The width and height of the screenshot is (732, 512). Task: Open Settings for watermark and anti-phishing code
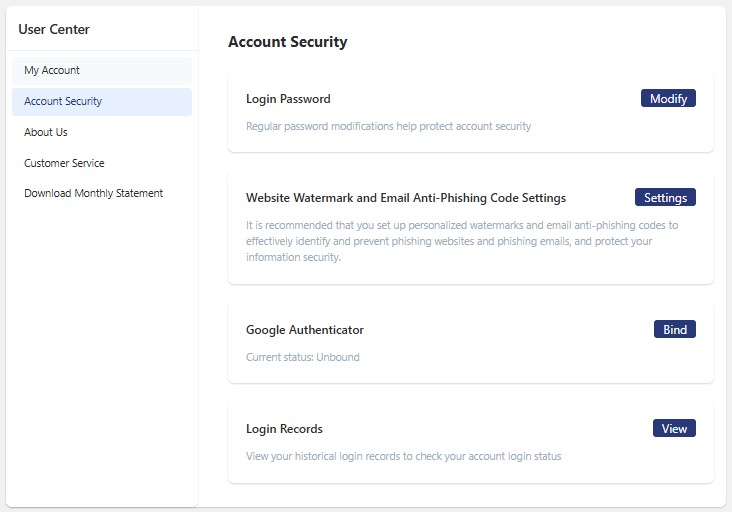665,197
